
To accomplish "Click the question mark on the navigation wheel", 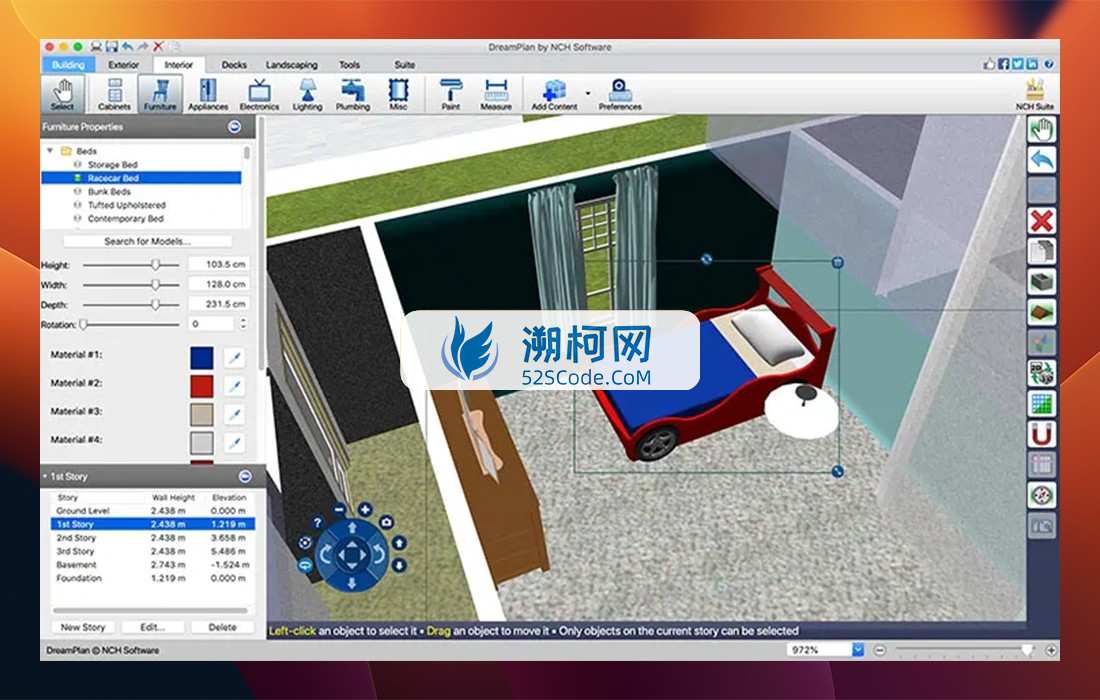I will click(x=317, y=523).
